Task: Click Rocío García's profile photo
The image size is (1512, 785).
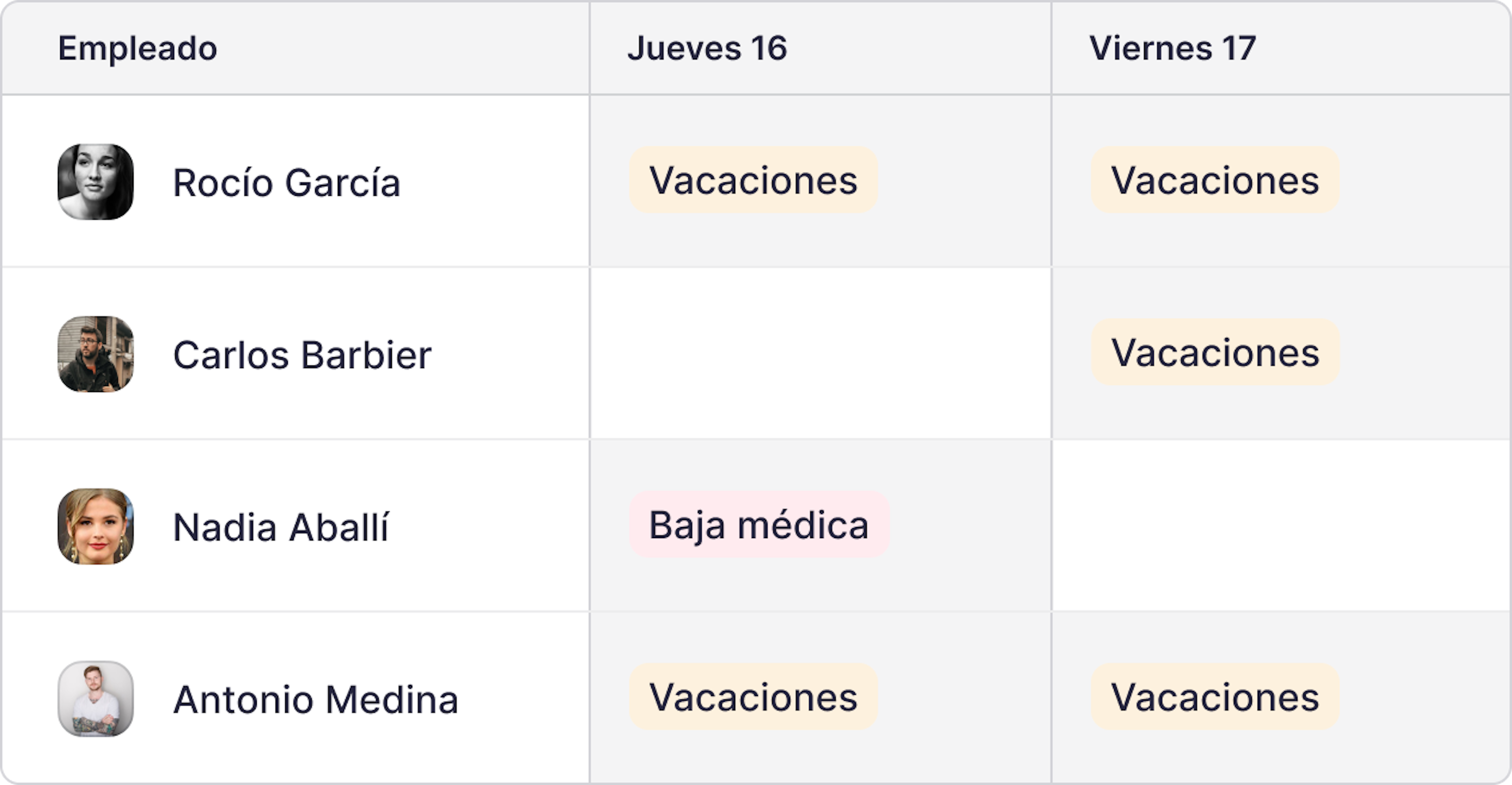Action: tap(96, 182)
